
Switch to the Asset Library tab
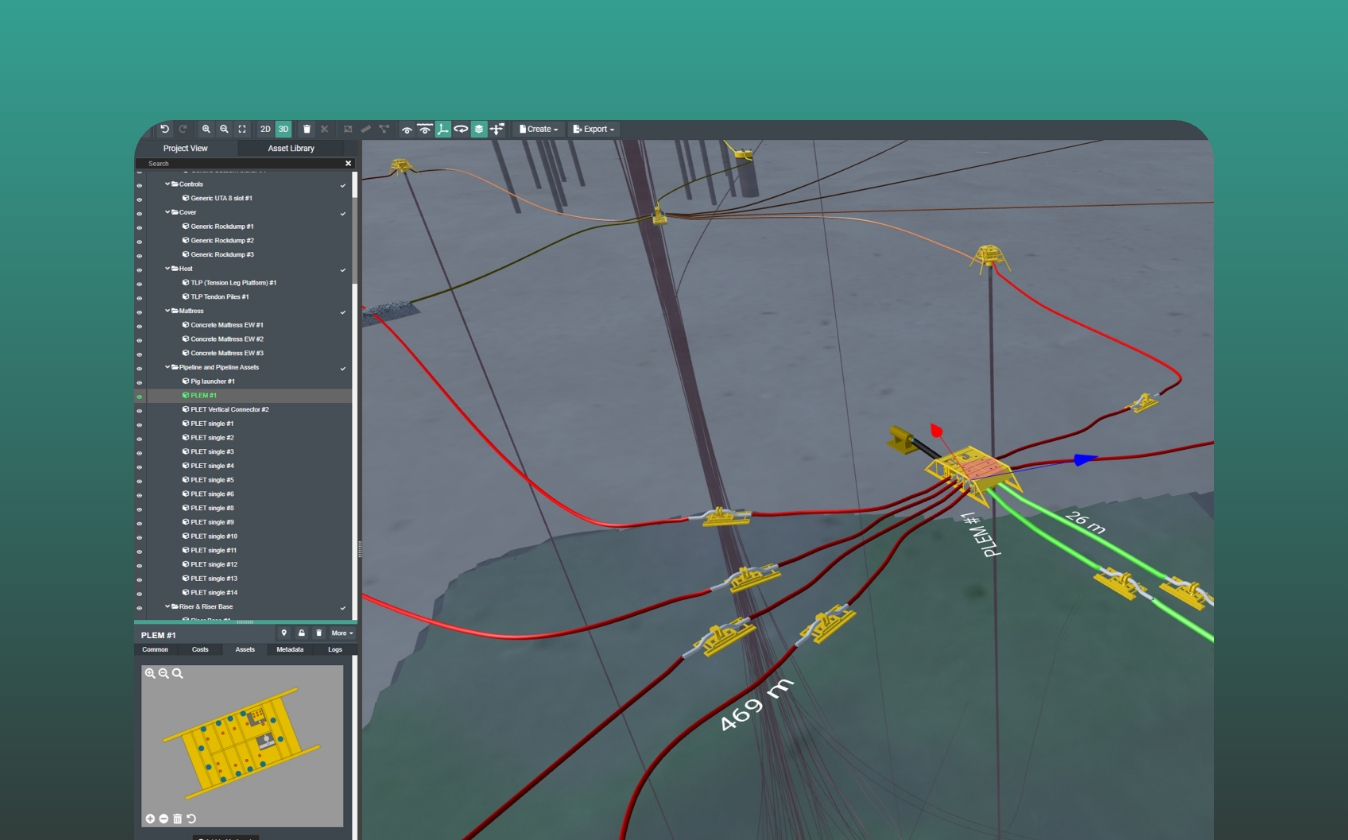pyautogui.click(x=291, y=148)
